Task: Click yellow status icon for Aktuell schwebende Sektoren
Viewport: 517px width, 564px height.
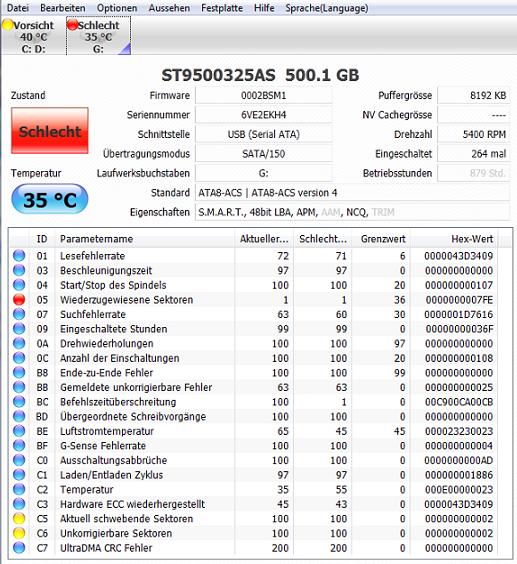Action: click(19, 518)
